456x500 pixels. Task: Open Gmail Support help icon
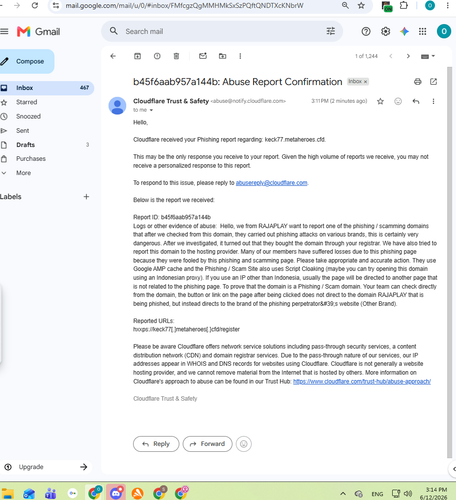366,31
